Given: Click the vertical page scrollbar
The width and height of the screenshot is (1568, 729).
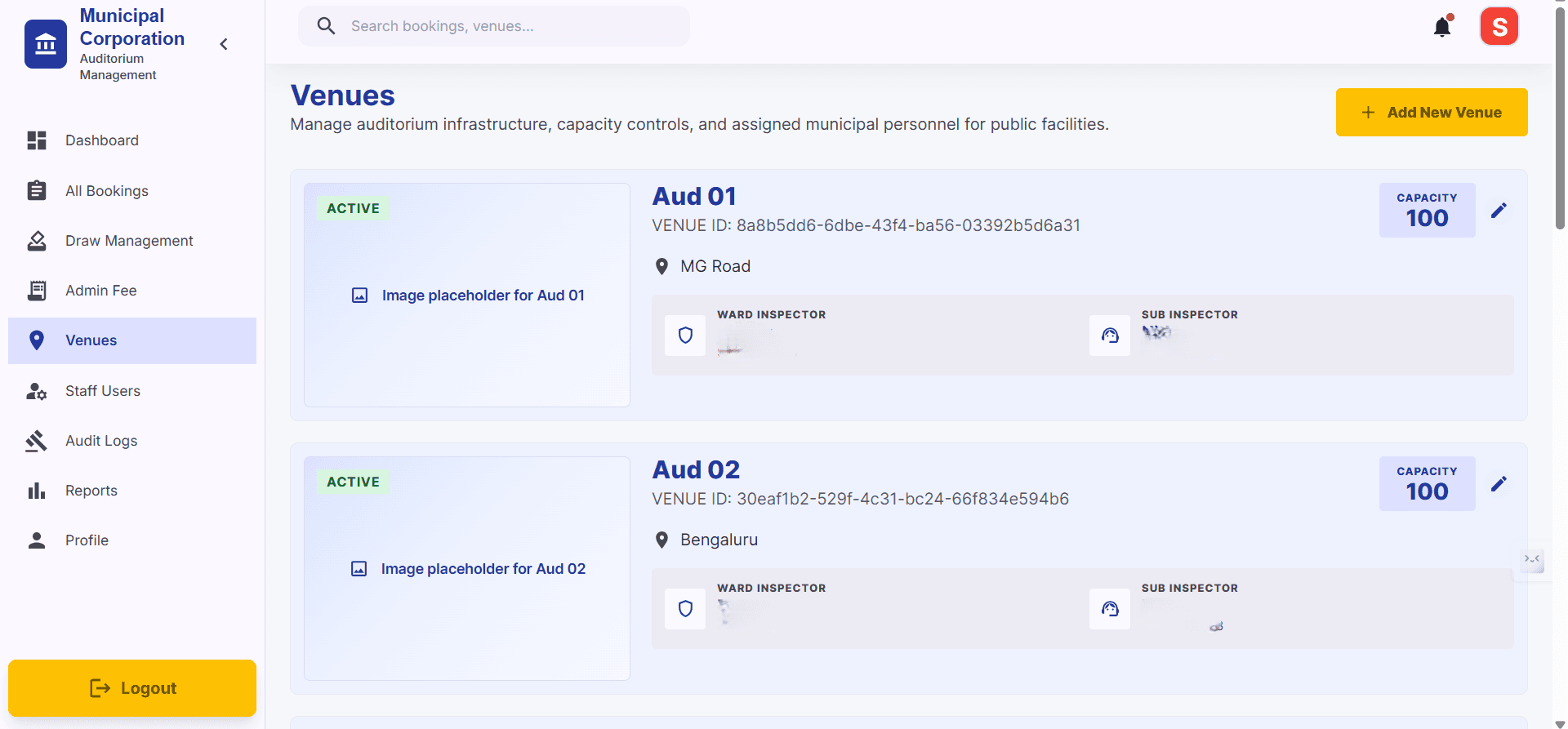Looking at the screenshot, I should pyautogui.click(x=1560, y=118).
